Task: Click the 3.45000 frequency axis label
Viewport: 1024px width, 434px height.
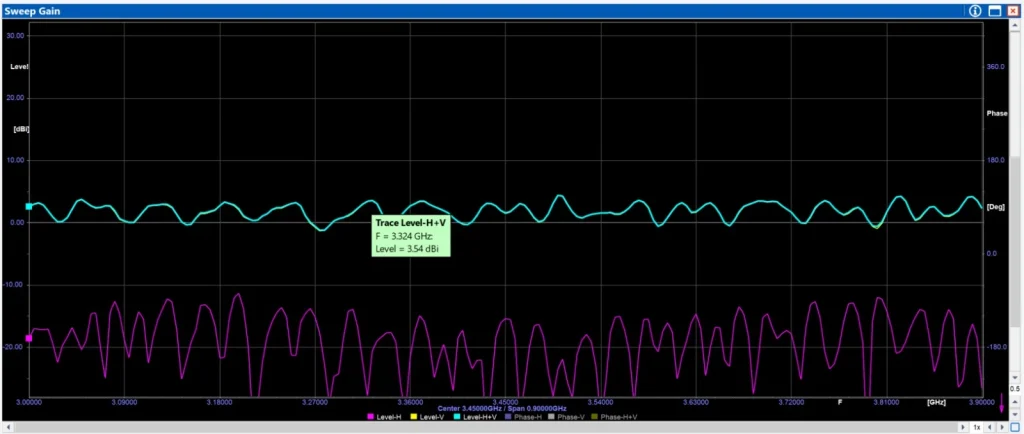Action: pos(505,402)
